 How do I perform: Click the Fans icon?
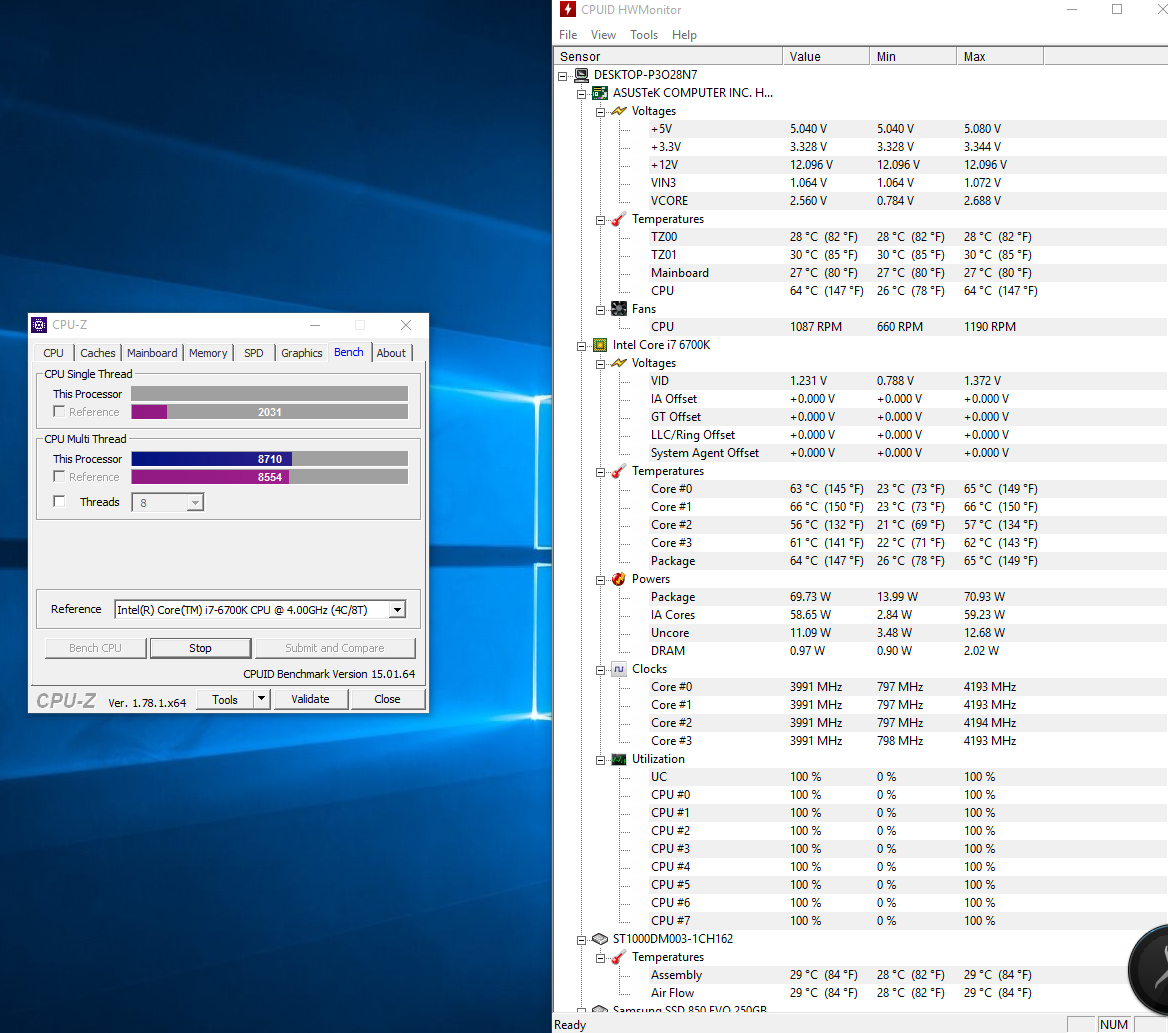click(619, 308)
